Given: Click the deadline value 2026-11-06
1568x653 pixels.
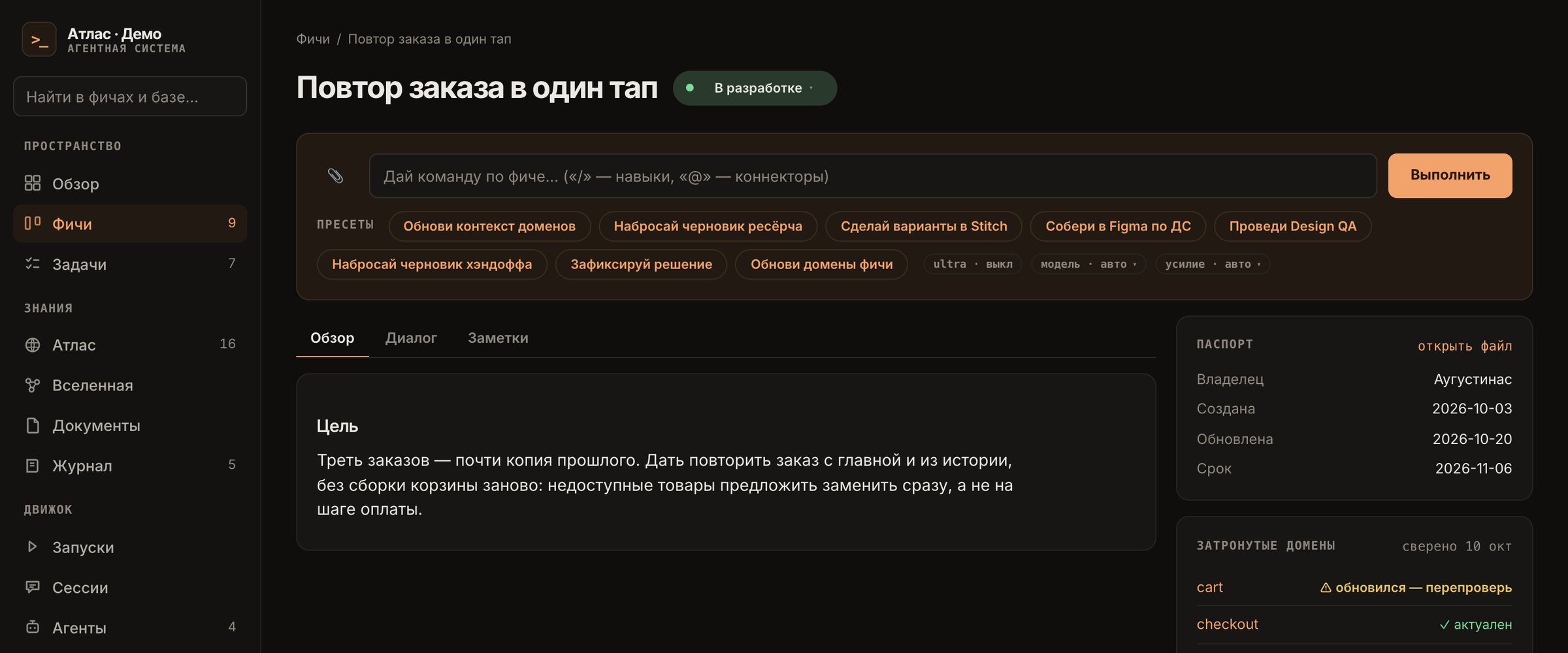Looking at the screenshot, I should tap(1473, 468).
